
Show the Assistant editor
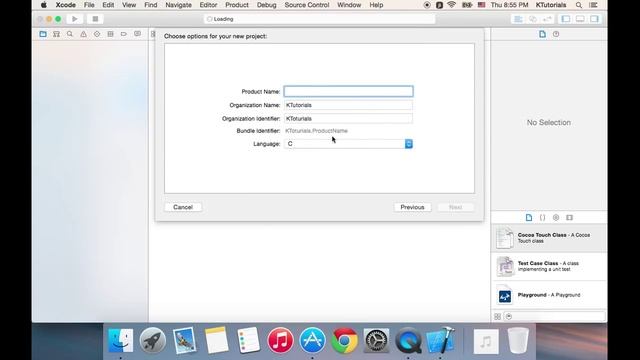[x=533, y=19]
